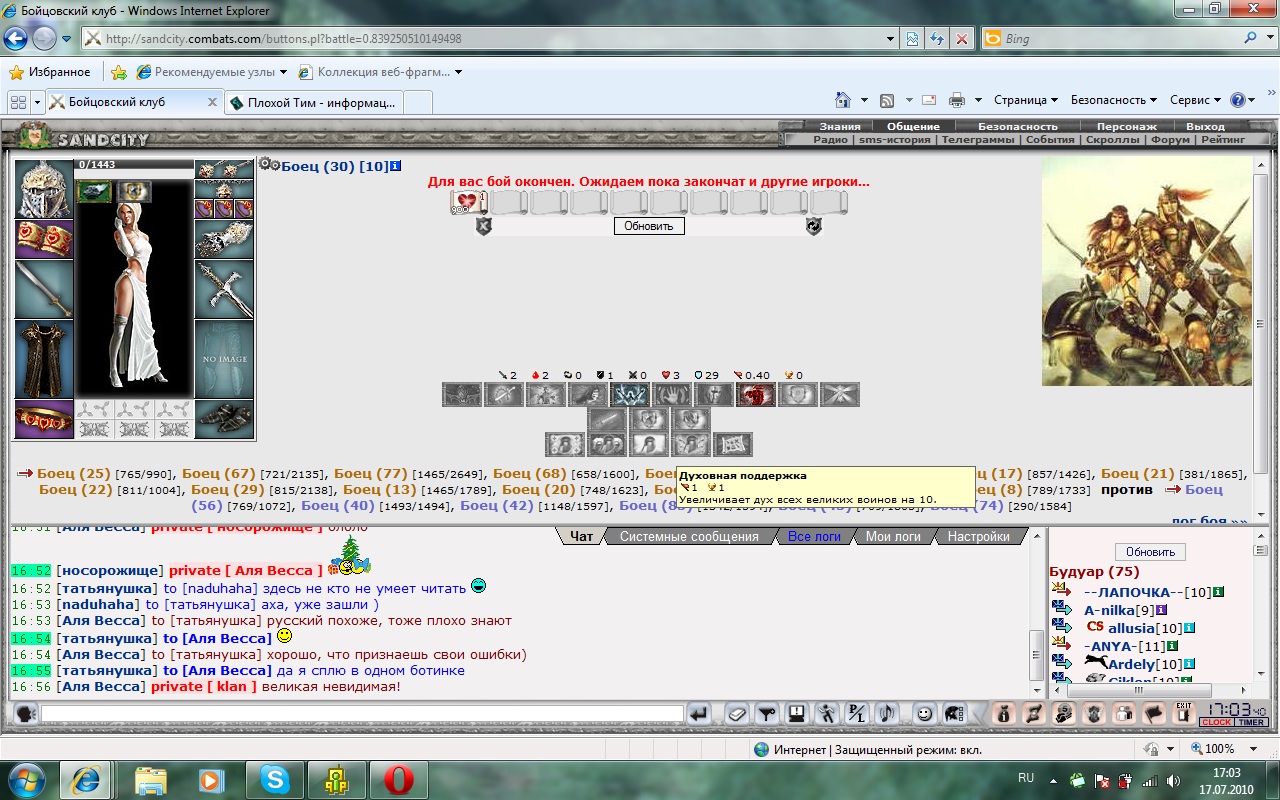Viewport: 1280px width, 800px height.
Task: Click the Рейтинг submenu link
Action: coord(1224,140)
